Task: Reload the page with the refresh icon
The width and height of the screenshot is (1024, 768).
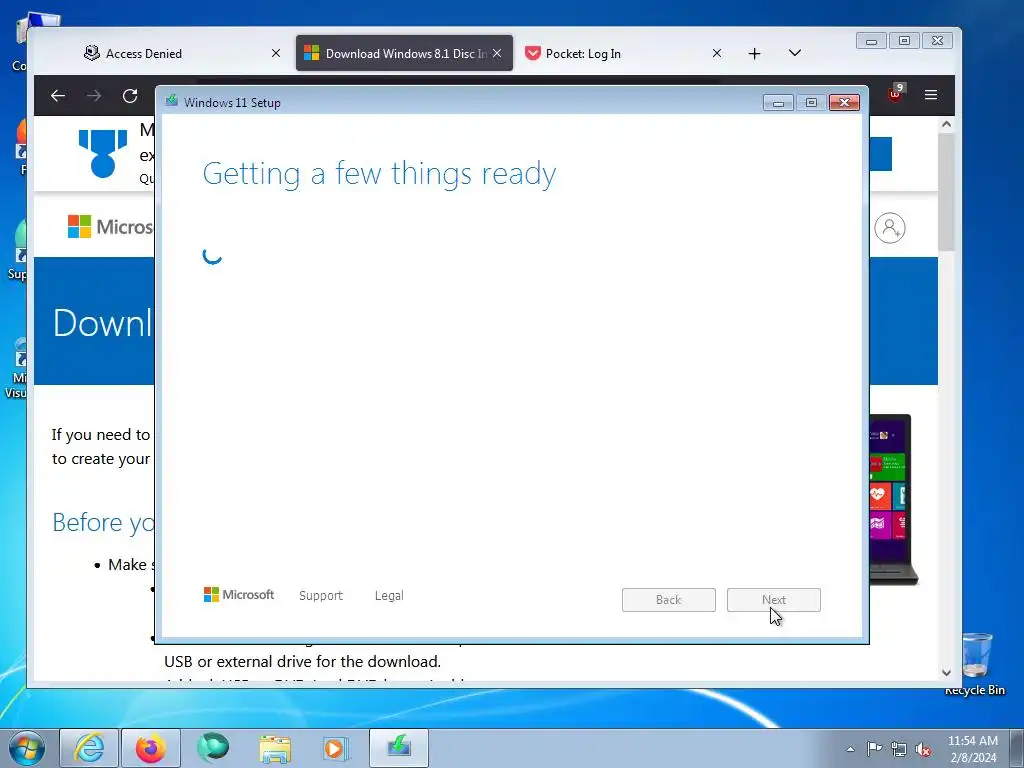Action: point(130,96)
